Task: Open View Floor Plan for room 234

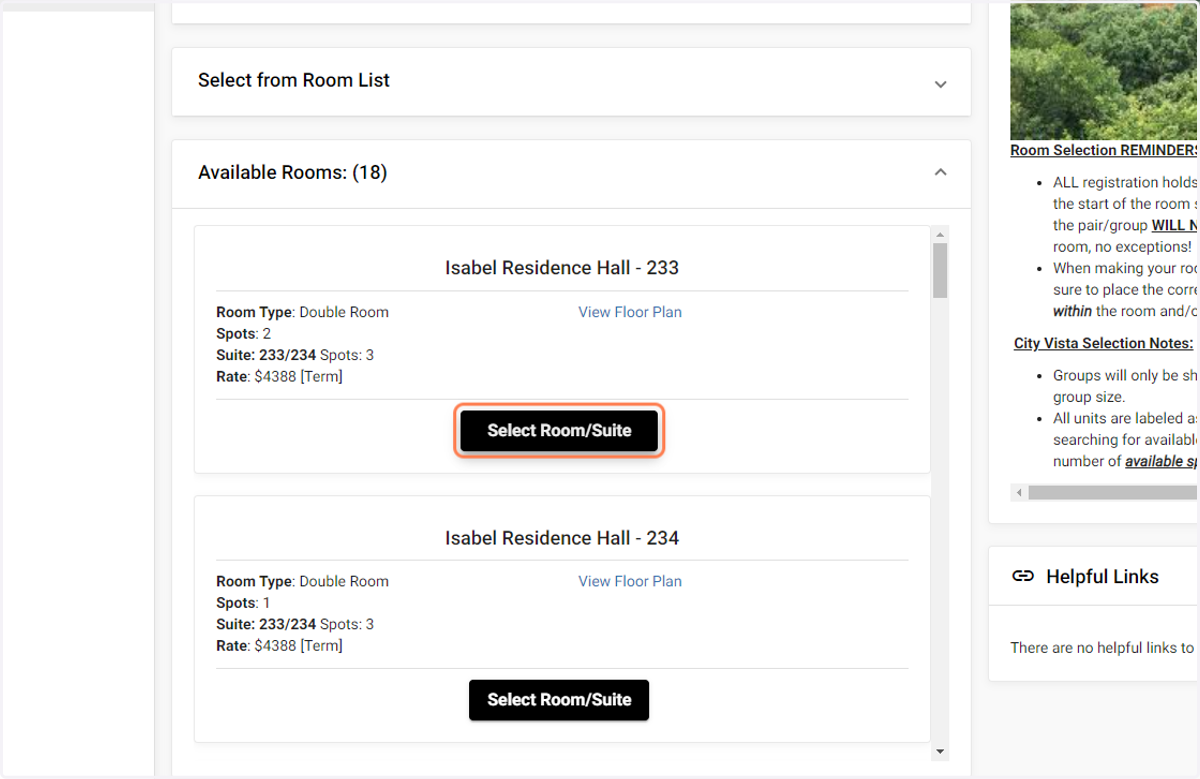Action: (x=630, y=581)
